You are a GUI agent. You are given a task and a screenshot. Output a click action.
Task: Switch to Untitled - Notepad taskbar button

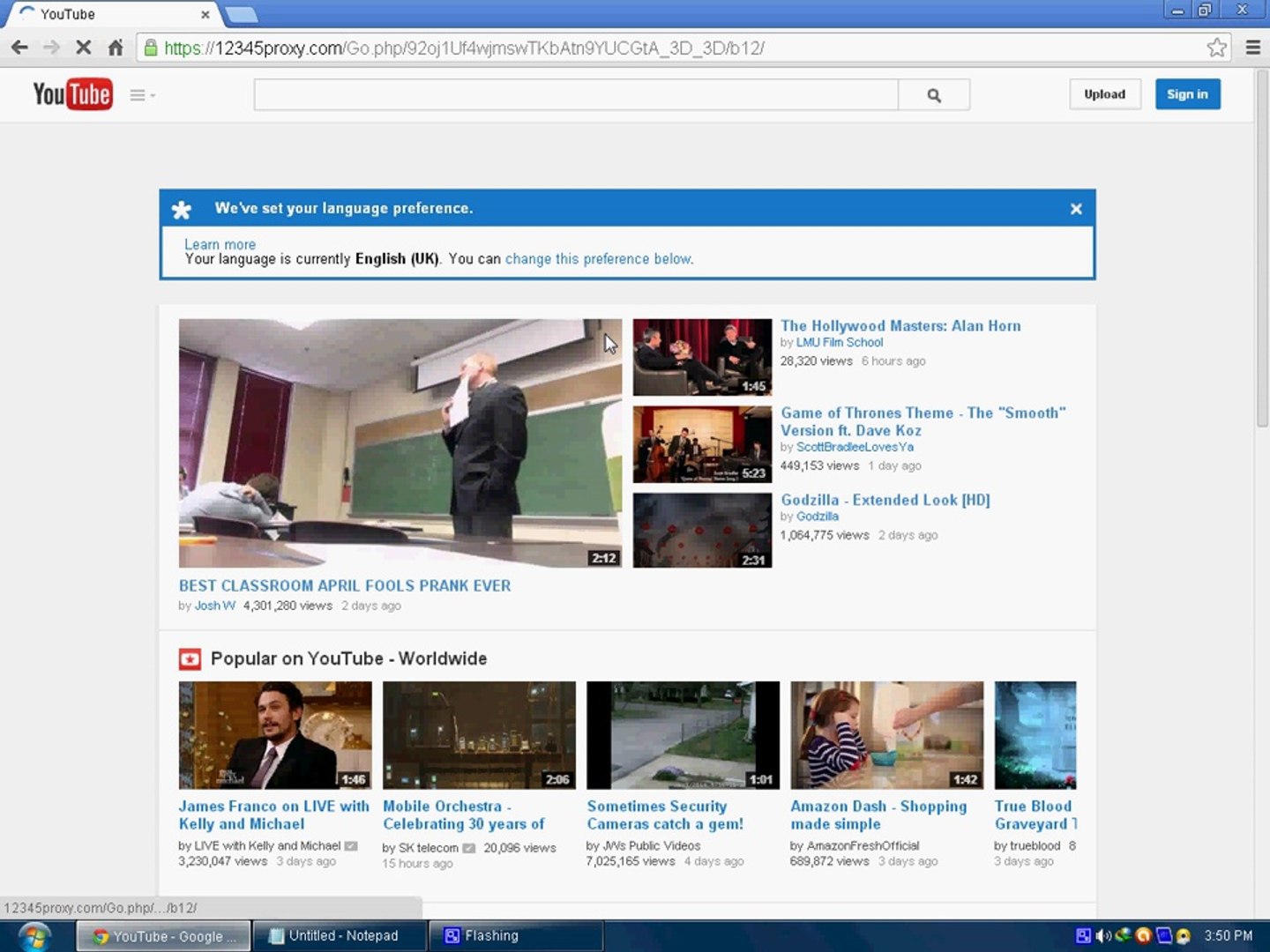[340, 936]
